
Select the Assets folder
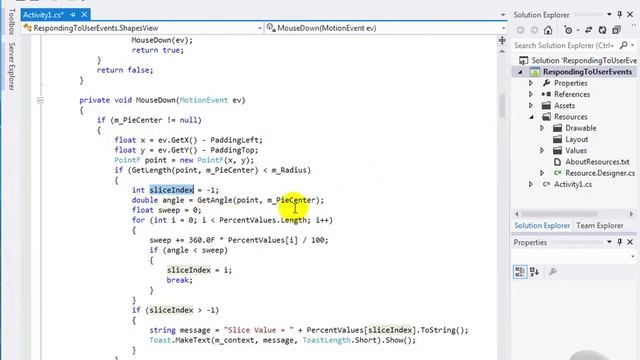pos(564,105)
